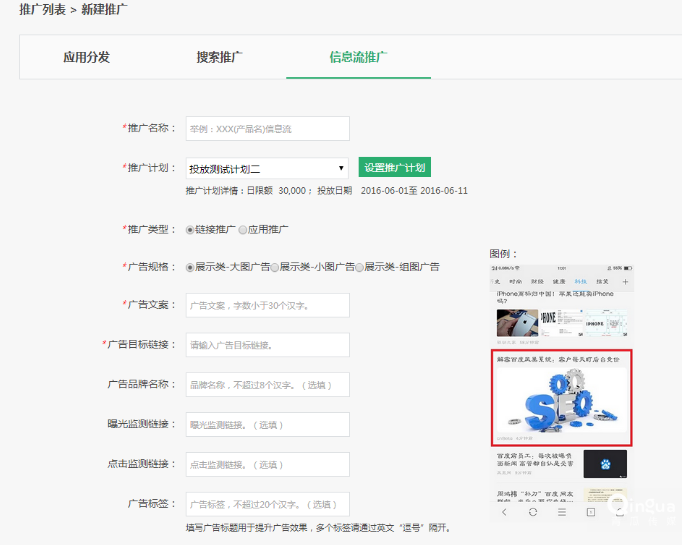The image size is (682, 545).
Task: Select the 财经 channel in preview
Action: [x=538, y=282]
